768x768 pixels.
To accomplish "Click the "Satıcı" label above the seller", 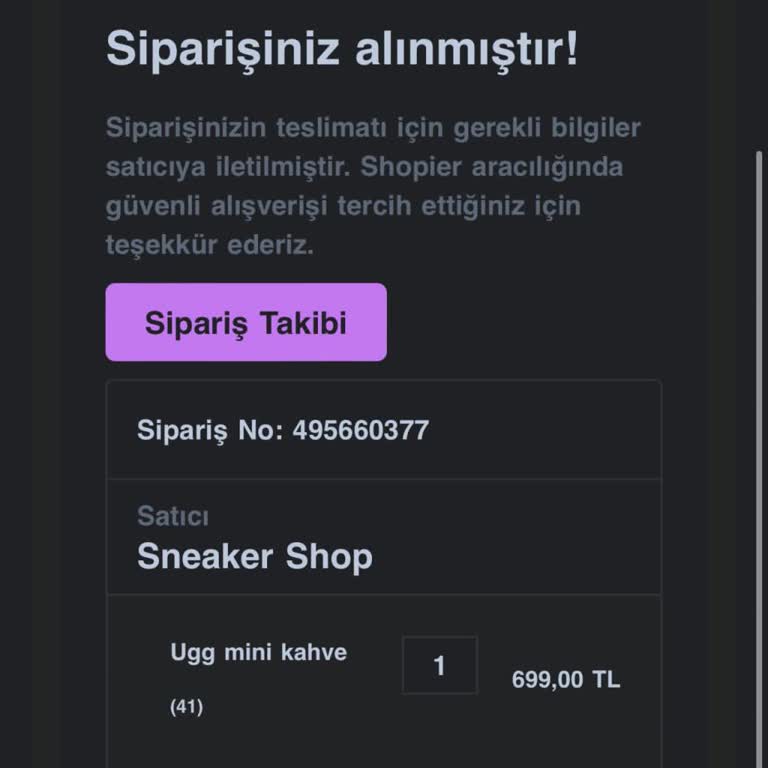I will [x=172, y=516].
